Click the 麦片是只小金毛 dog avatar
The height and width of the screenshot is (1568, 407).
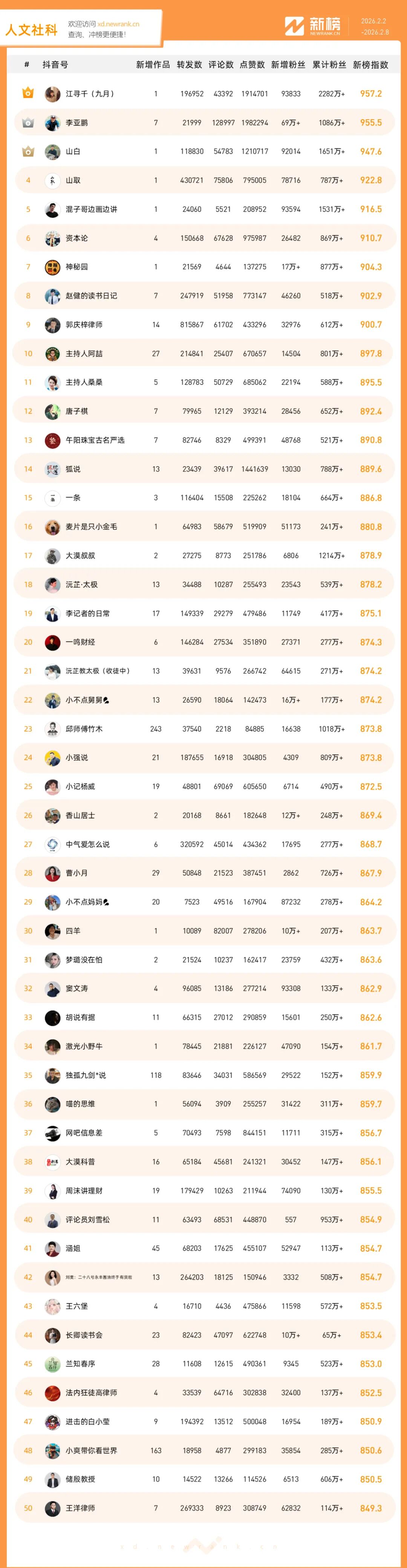coord(52,527)
